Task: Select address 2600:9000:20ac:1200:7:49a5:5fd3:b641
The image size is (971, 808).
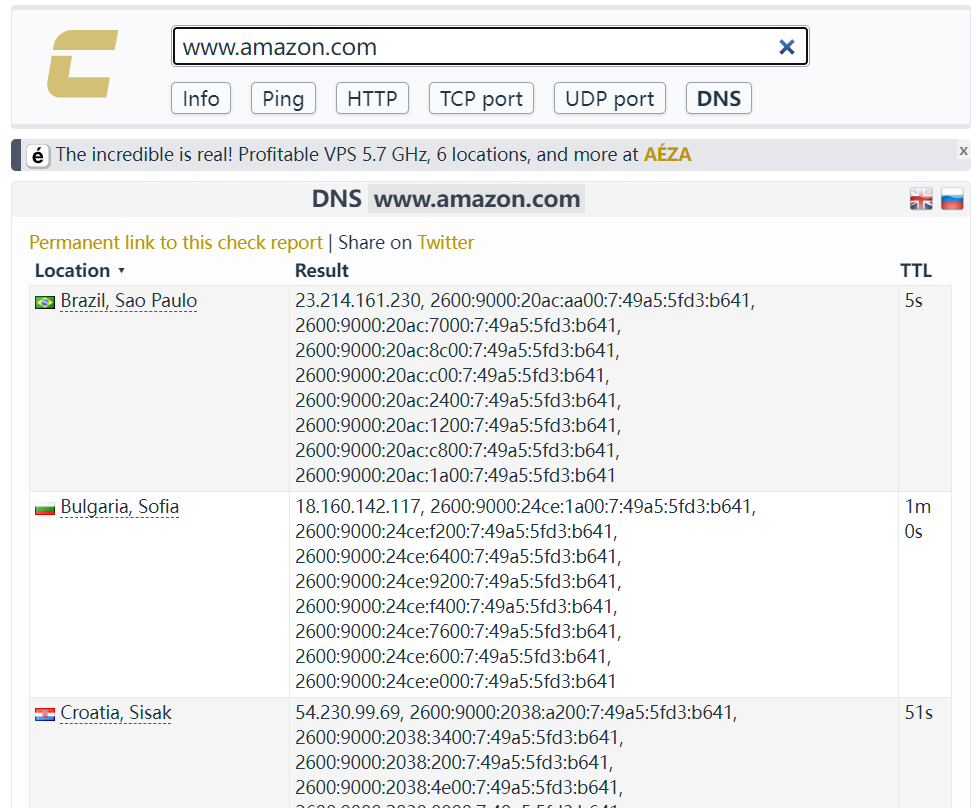Action: (x=456, y=425)
